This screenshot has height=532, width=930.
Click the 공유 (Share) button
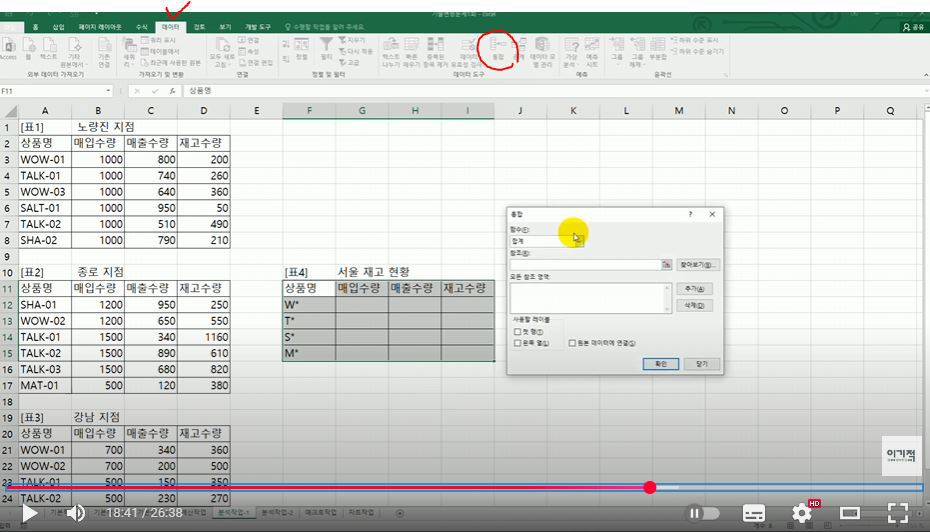913,27
